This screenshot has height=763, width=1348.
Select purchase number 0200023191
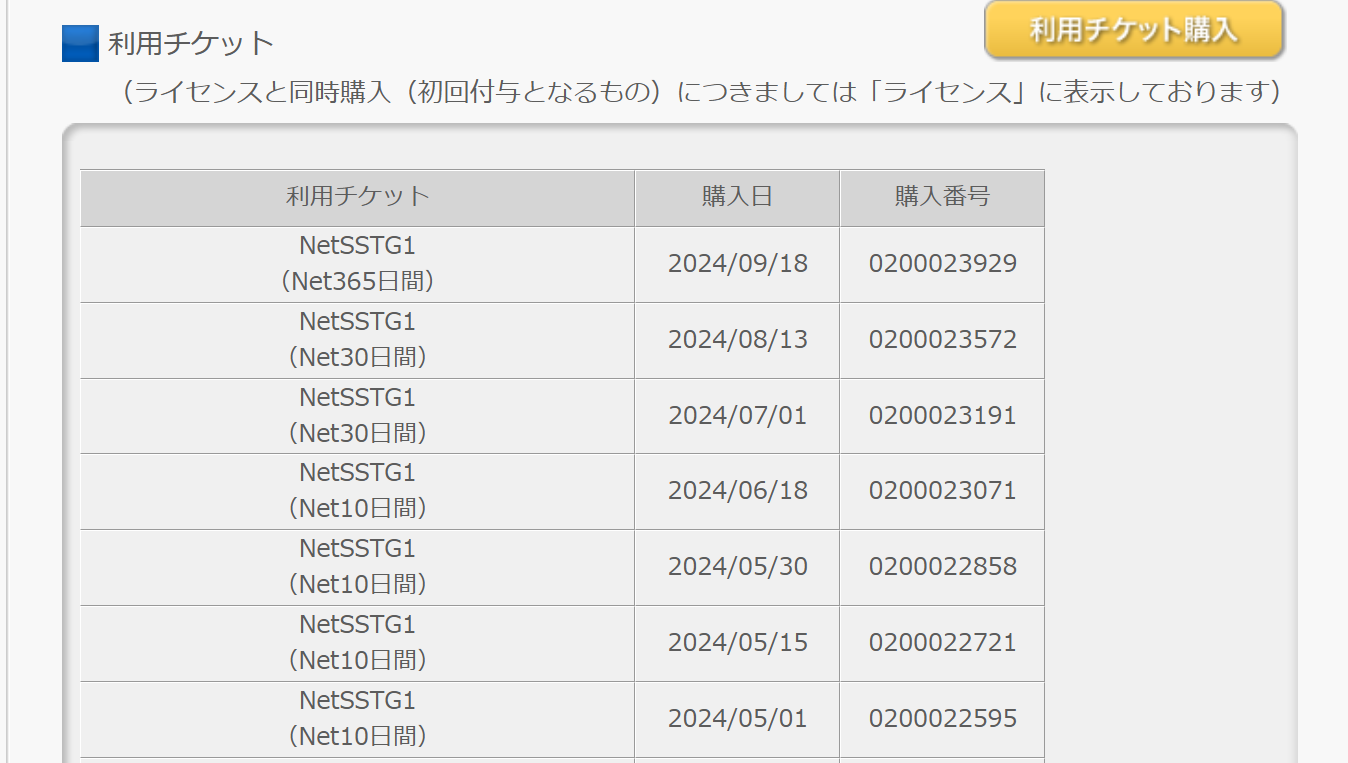(x=942, y=415)
